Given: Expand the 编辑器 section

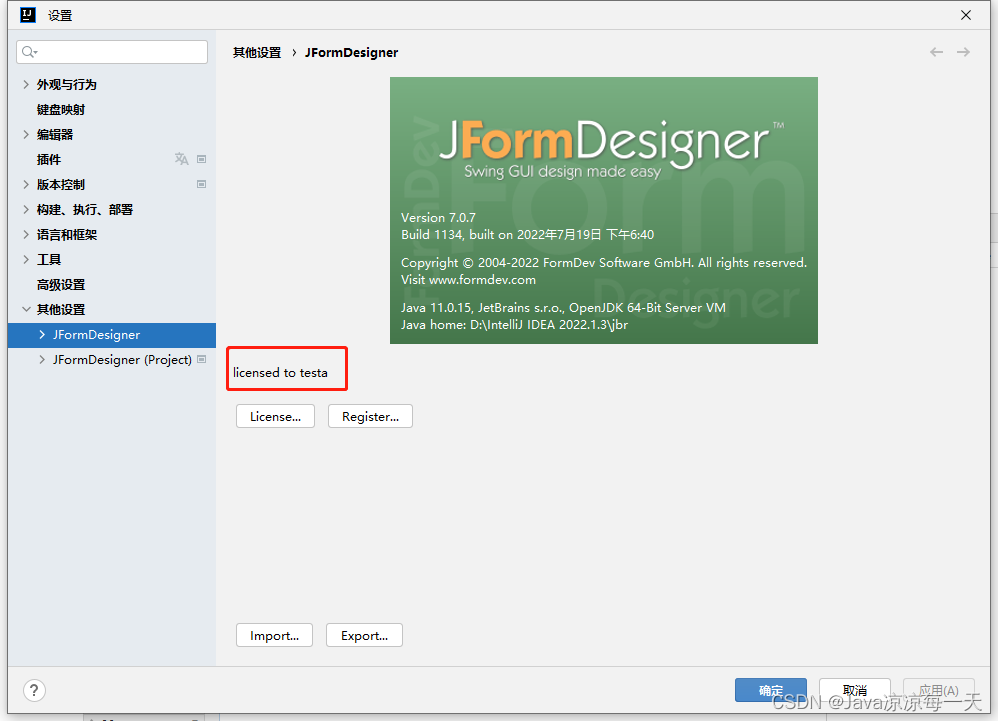Looking at the screenshot, I should pos(26,134).
